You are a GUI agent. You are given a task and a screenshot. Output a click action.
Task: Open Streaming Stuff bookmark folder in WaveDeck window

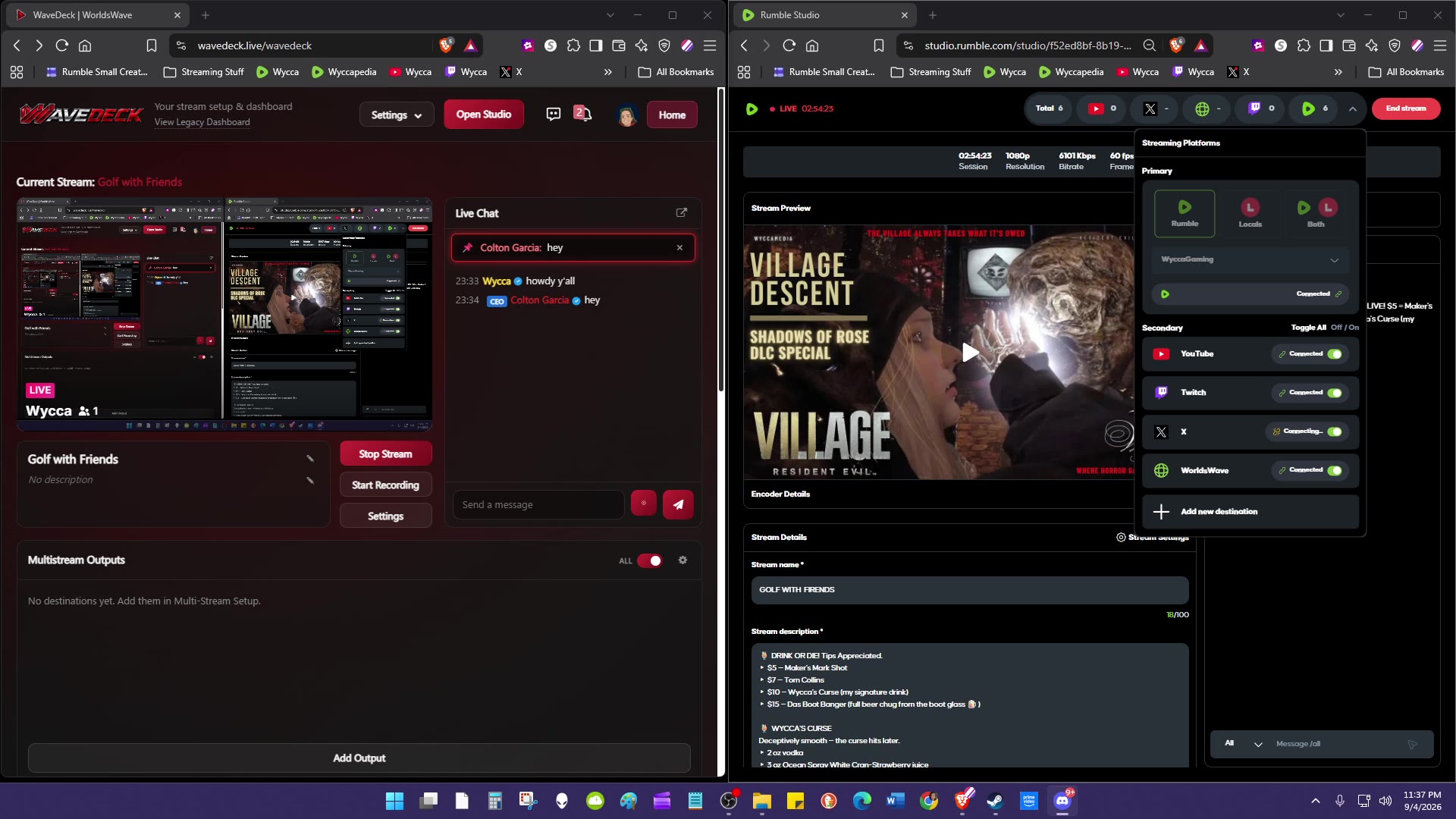pyautogui.click(x=204, y=72)
